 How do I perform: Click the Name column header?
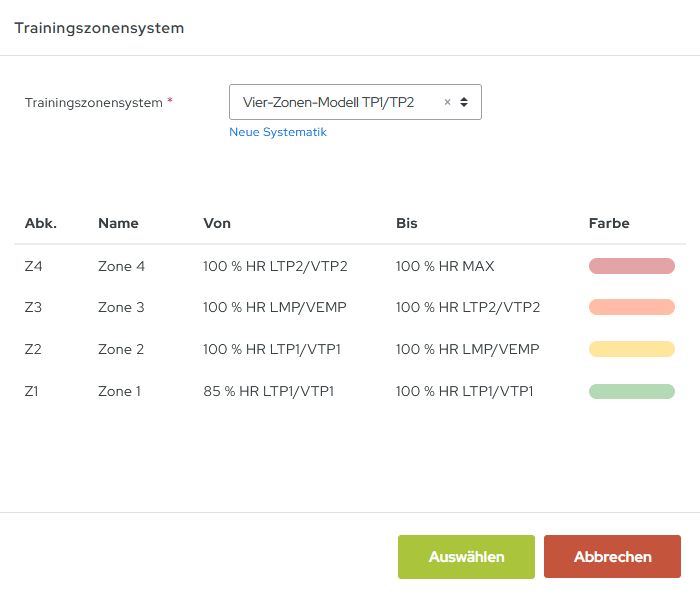pos(118,223)
